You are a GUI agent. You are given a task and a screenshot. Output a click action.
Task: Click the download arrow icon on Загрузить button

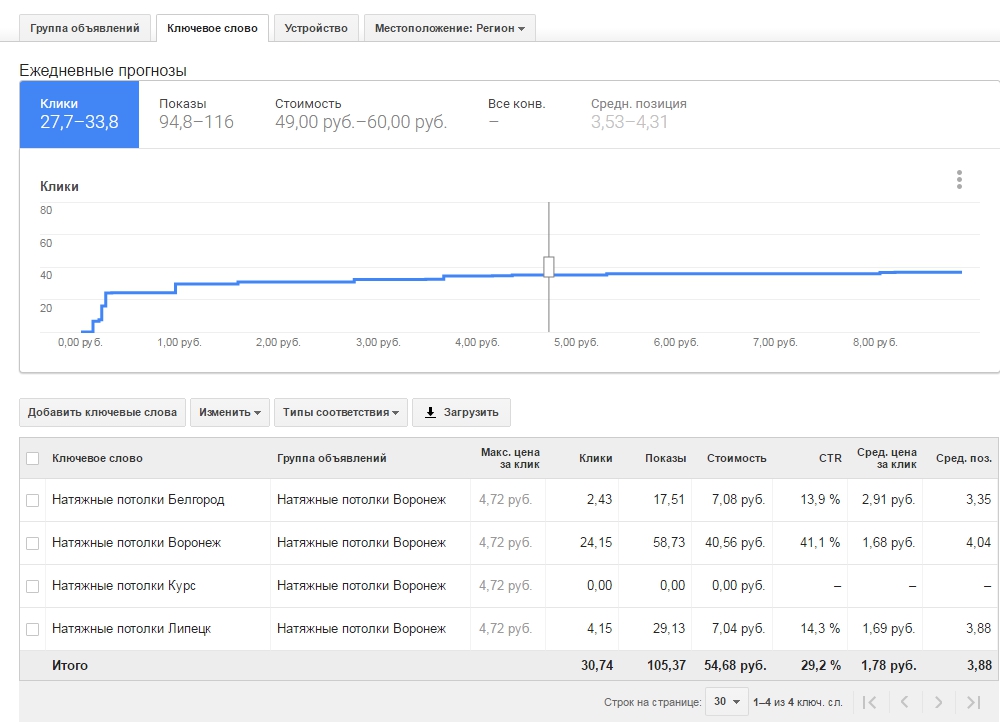click(430, 412)
